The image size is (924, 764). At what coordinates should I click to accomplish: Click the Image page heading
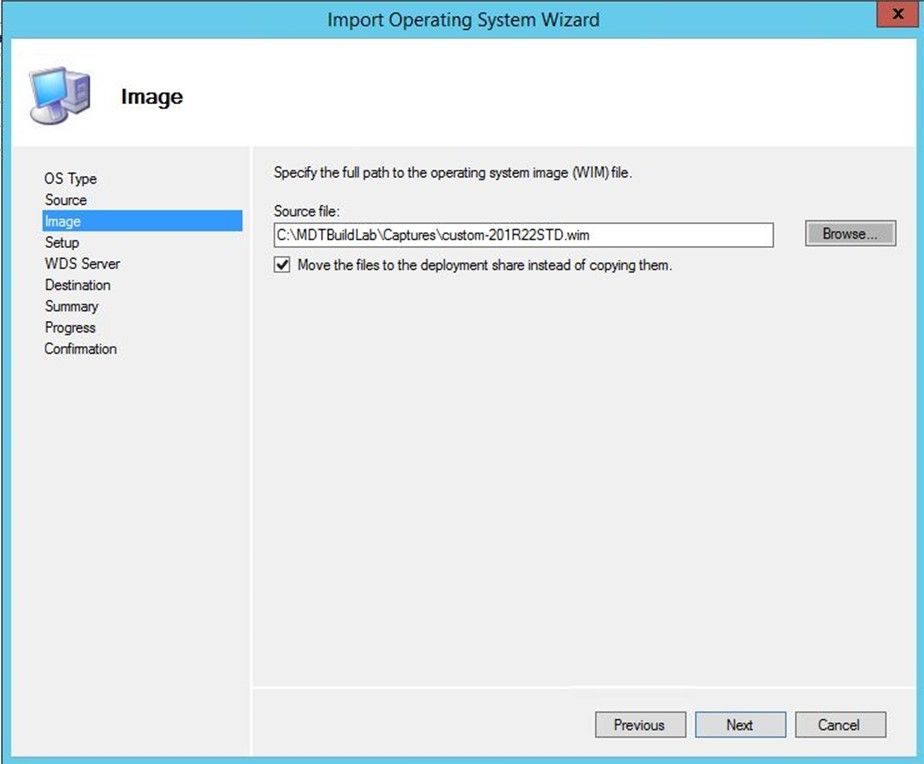coord(152,97)
